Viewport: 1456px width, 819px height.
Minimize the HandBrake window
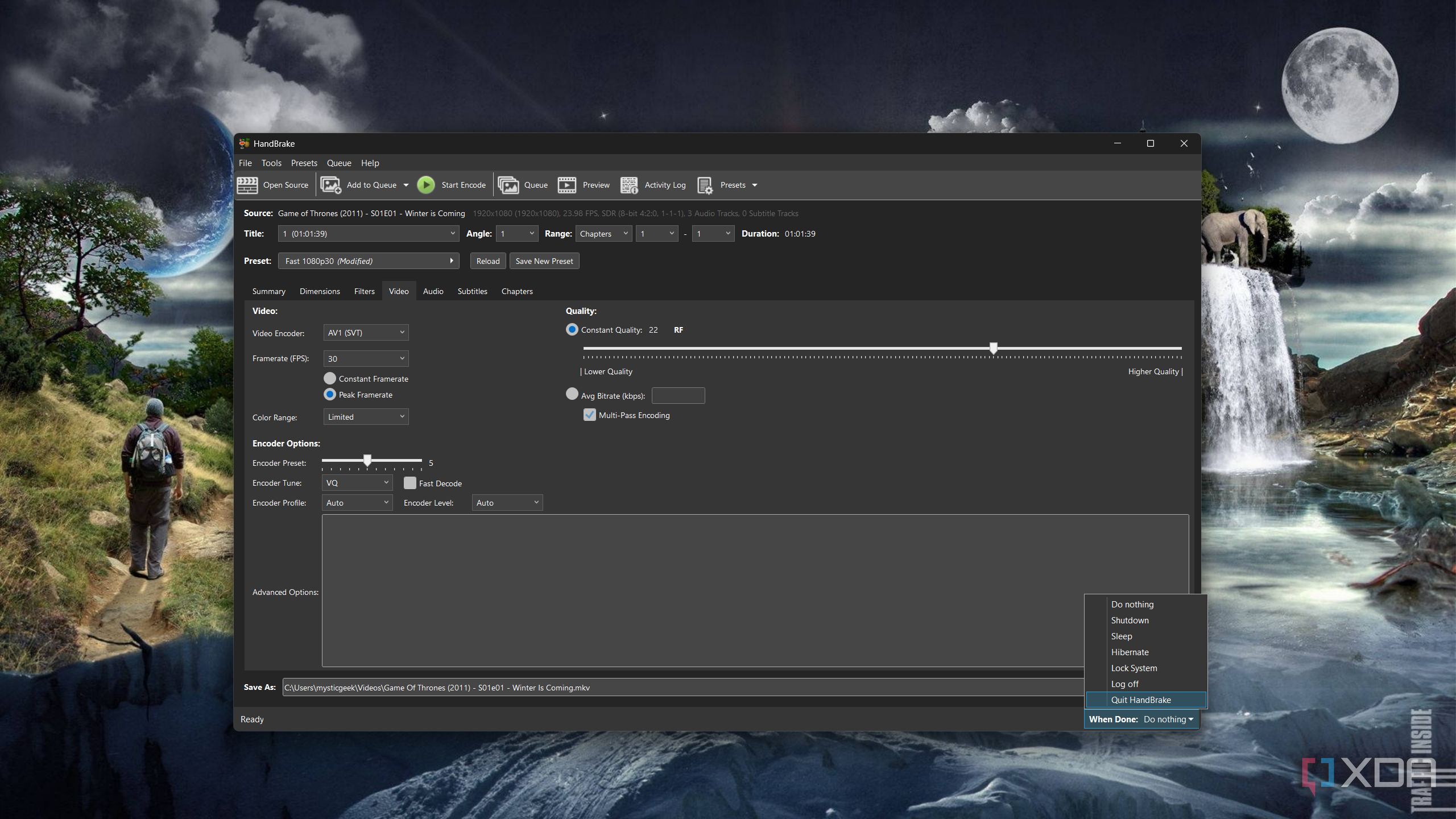point(1118,143)
